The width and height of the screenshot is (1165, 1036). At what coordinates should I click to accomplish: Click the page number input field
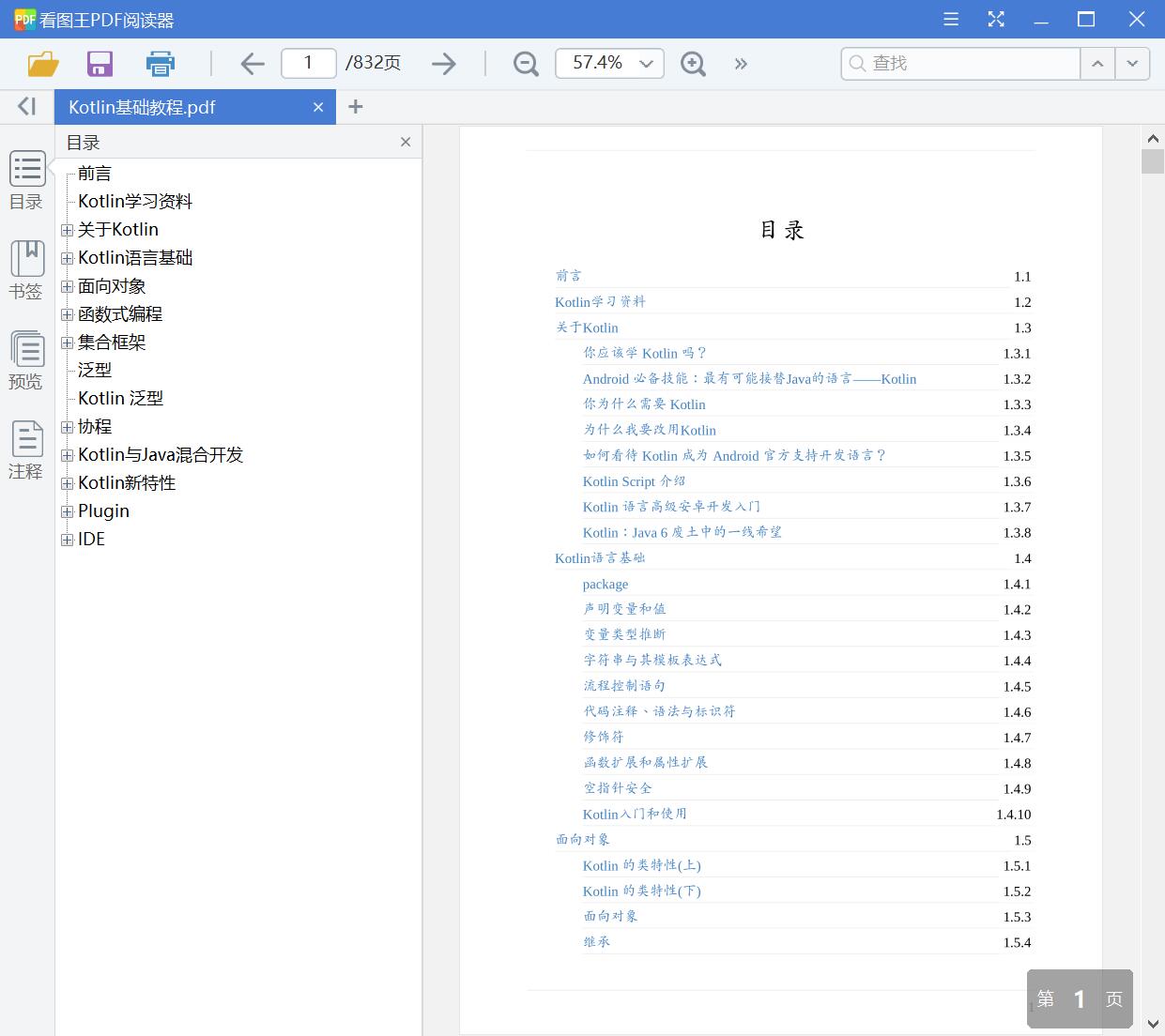point(308,63)
